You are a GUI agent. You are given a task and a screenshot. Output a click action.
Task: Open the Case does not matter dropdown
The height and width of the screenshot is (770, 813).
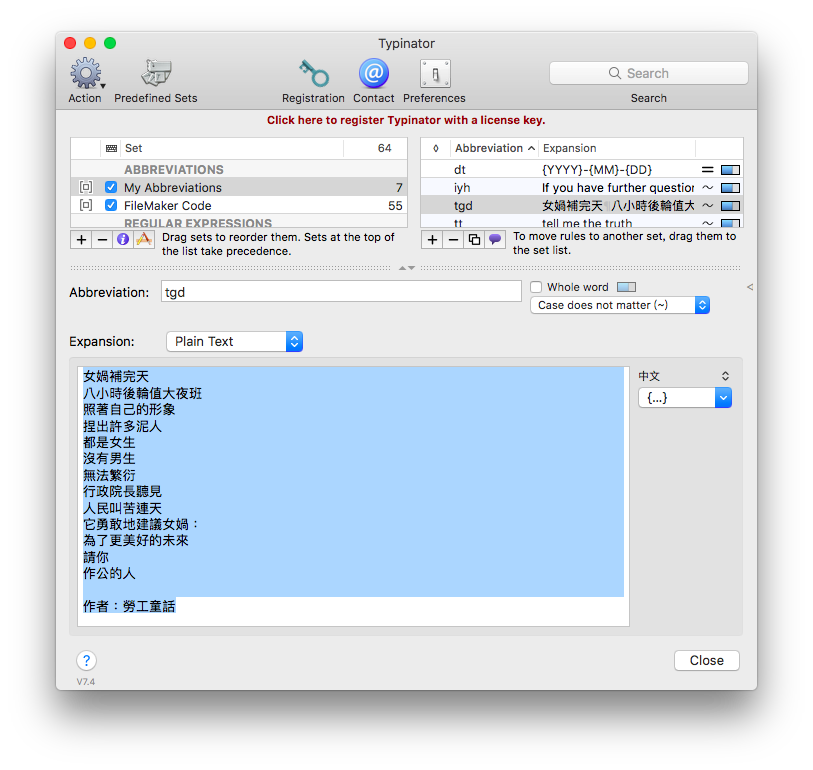pyautogui.click(x=620, y=305)
